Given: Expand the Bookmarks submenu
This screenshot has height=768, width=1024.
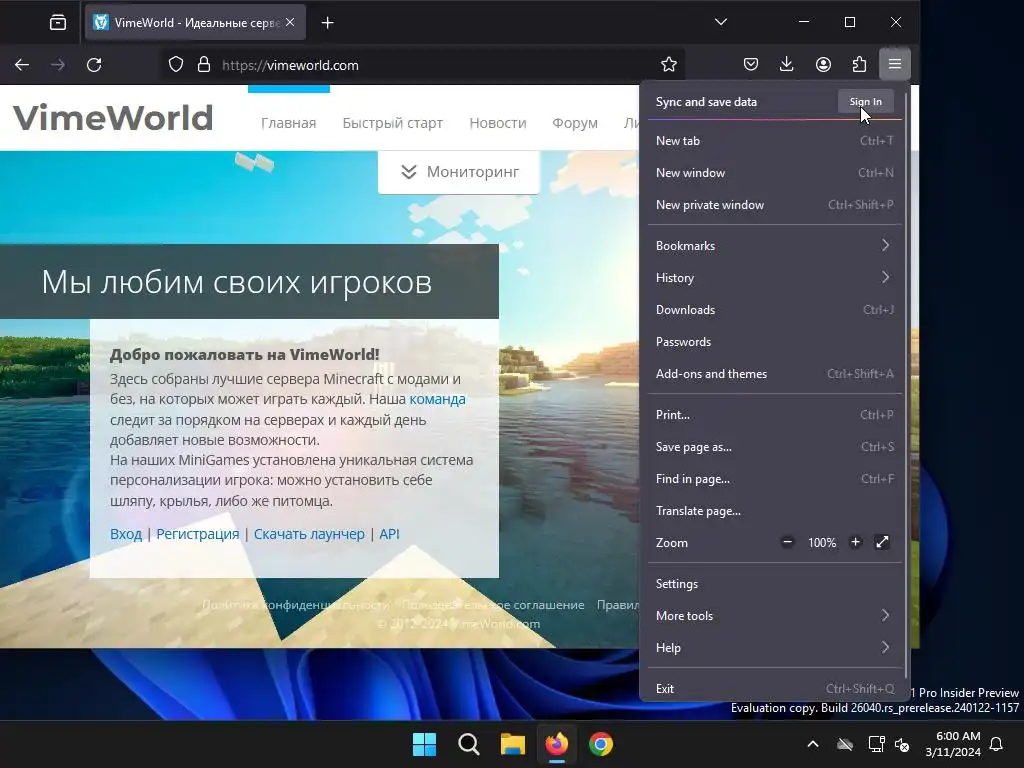Looking at the screenshot, I should pos(775,246).
